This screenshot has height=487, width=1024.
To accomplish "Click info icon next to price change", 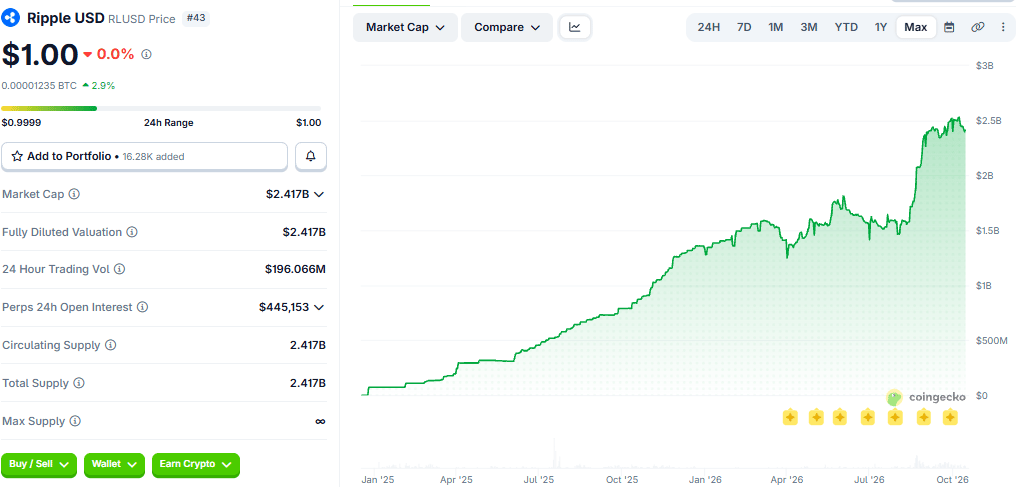I will pos(146,54).
